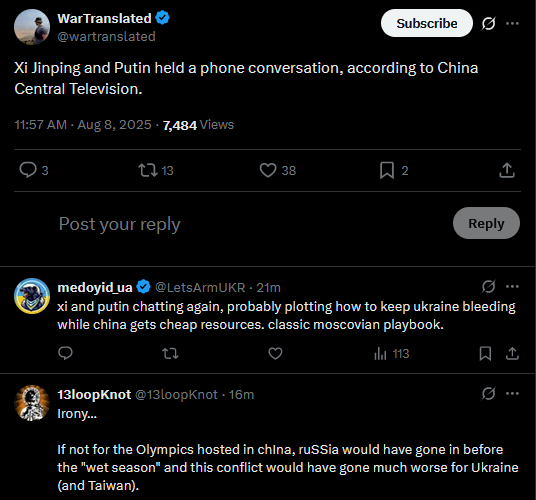The width and height of the screenshot is (536, 500).
Task: Bookmark medoyid_ua's comment
Action: 485,353
